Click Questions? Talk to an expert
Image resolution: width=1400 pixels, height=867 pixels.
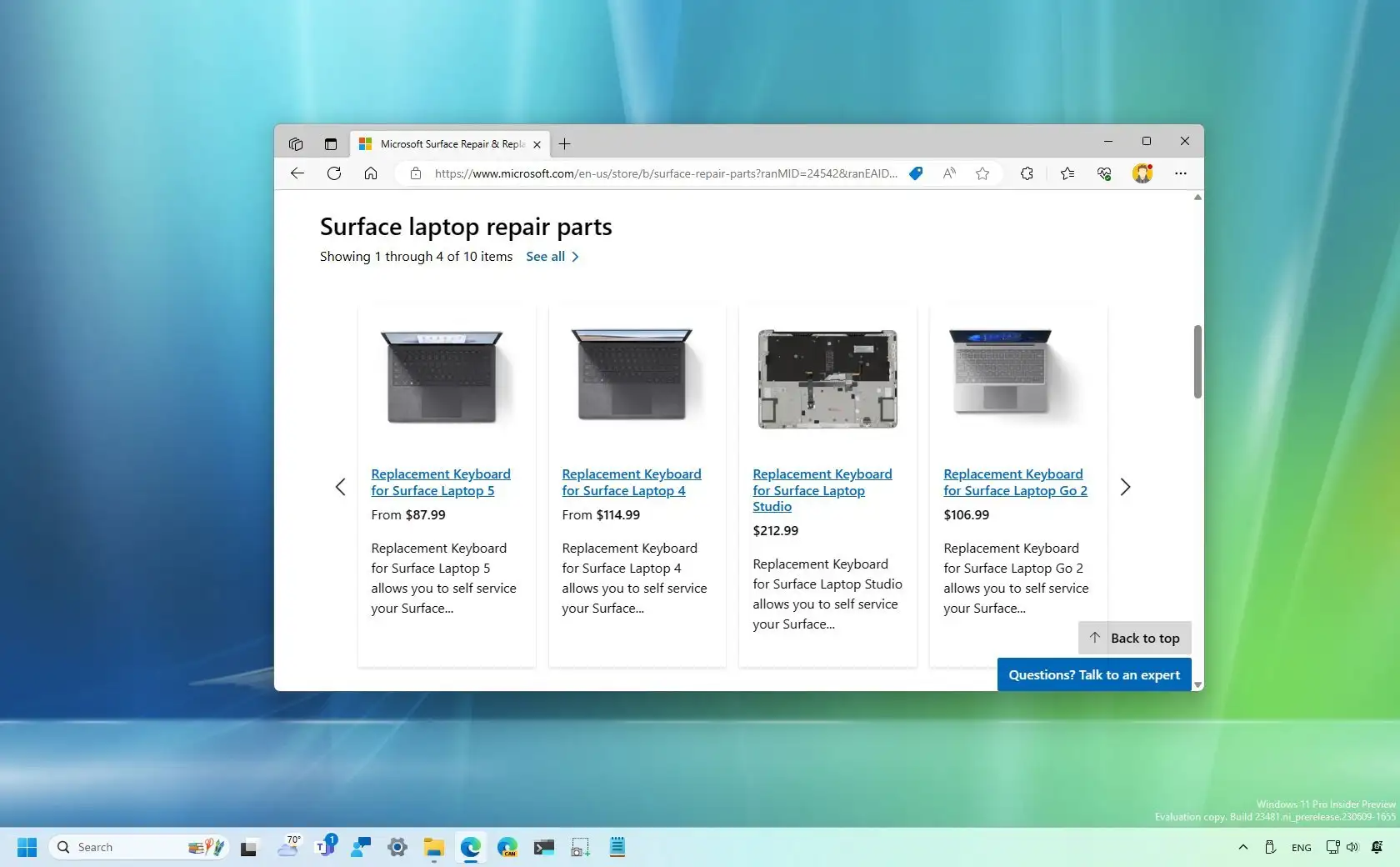(x=1092, y=674)
